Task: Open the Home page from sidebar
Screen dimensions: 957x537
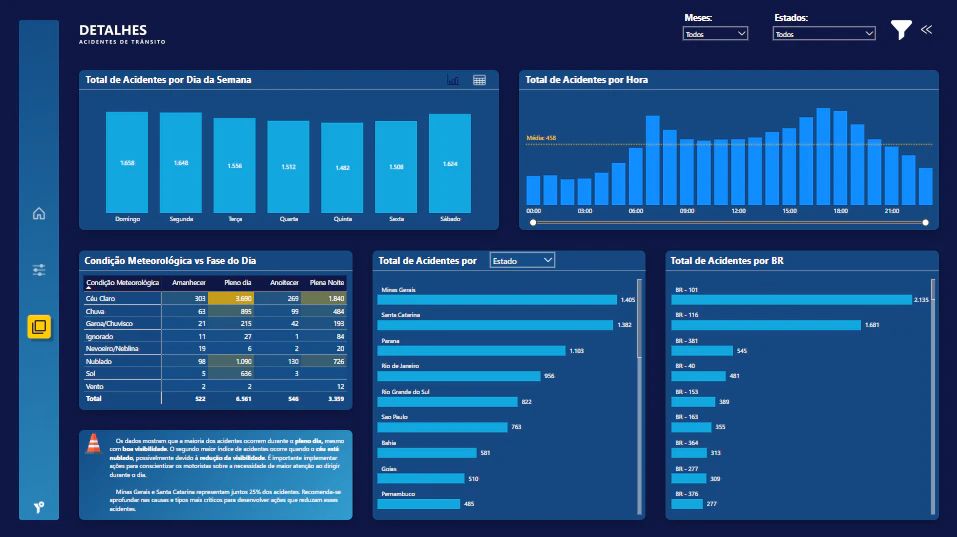Action: tap(39, 214)
